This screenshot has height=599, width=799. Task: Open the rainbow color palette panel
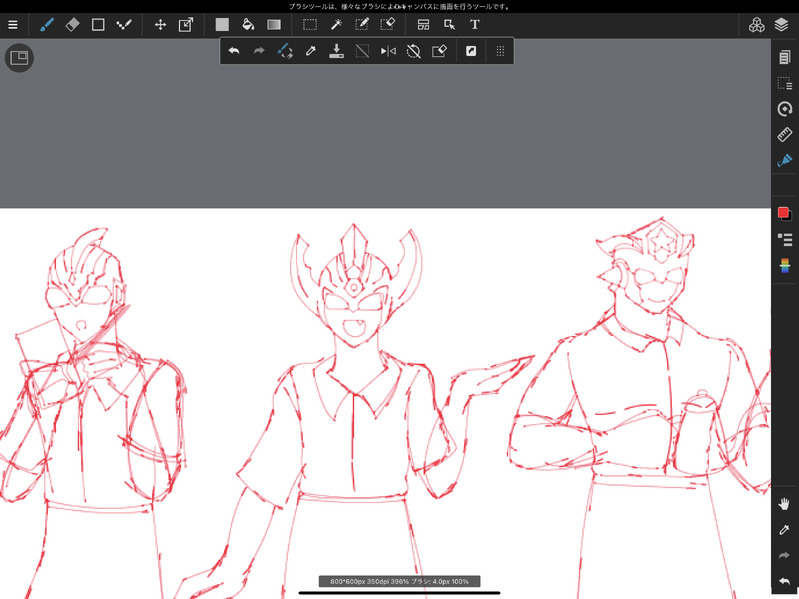click(x=785, y=265)
